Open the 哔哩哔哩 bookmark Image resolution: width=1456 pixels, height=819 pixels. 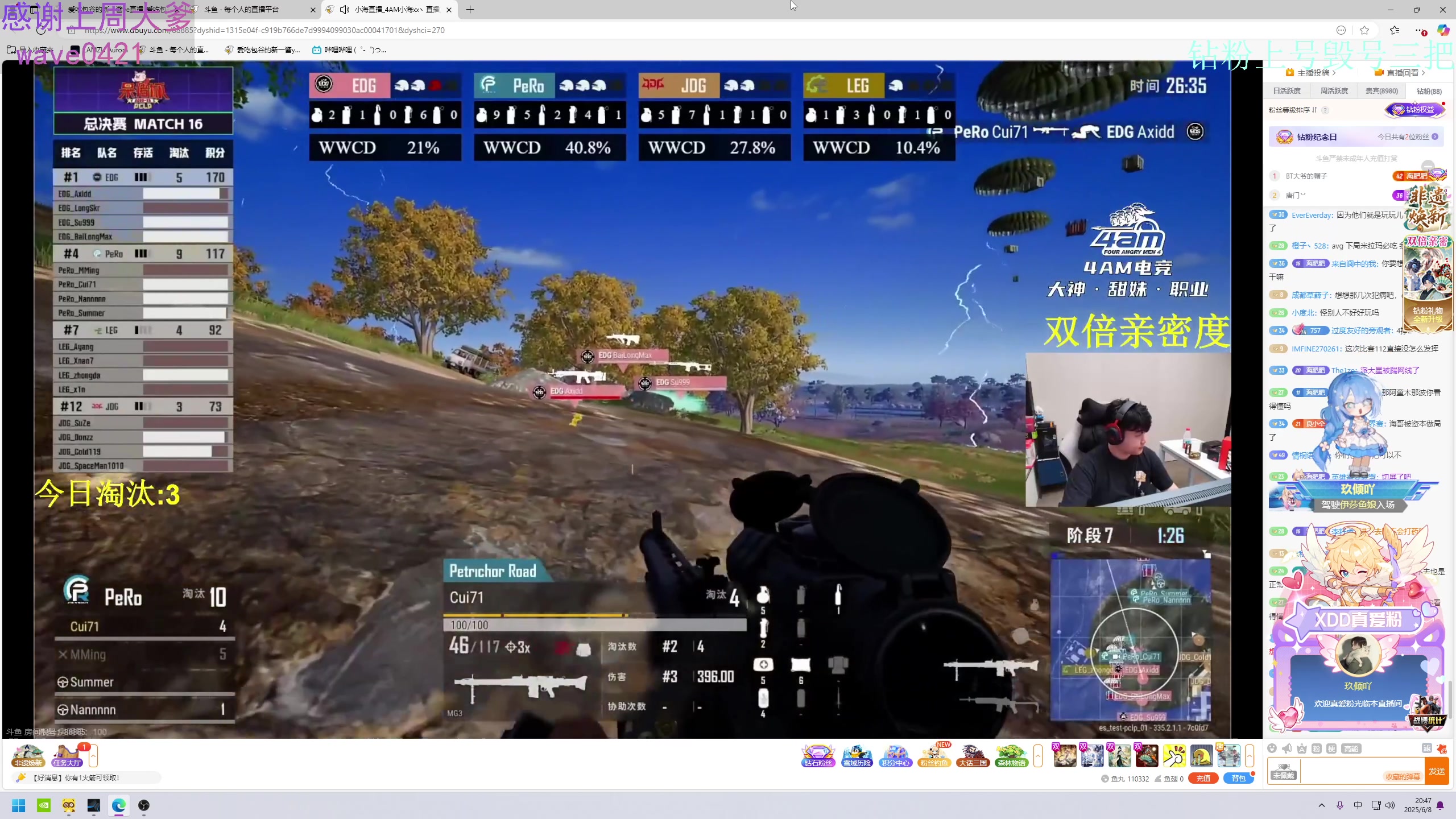pos(349,50)
